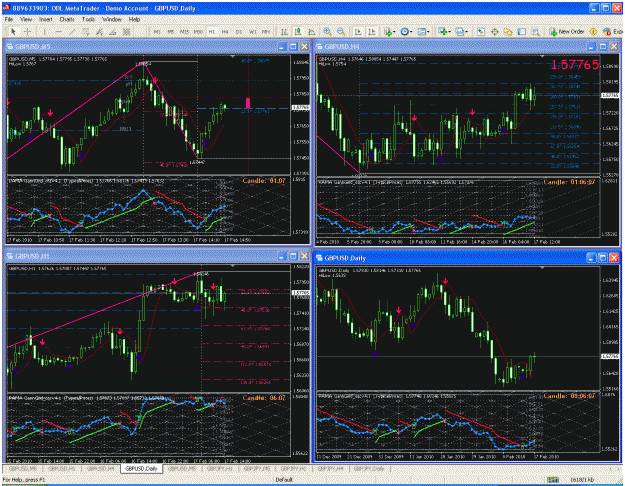The height and width of the screenshot is (486, 625).
Task: Open the View menu
Action: click(26, 19)
